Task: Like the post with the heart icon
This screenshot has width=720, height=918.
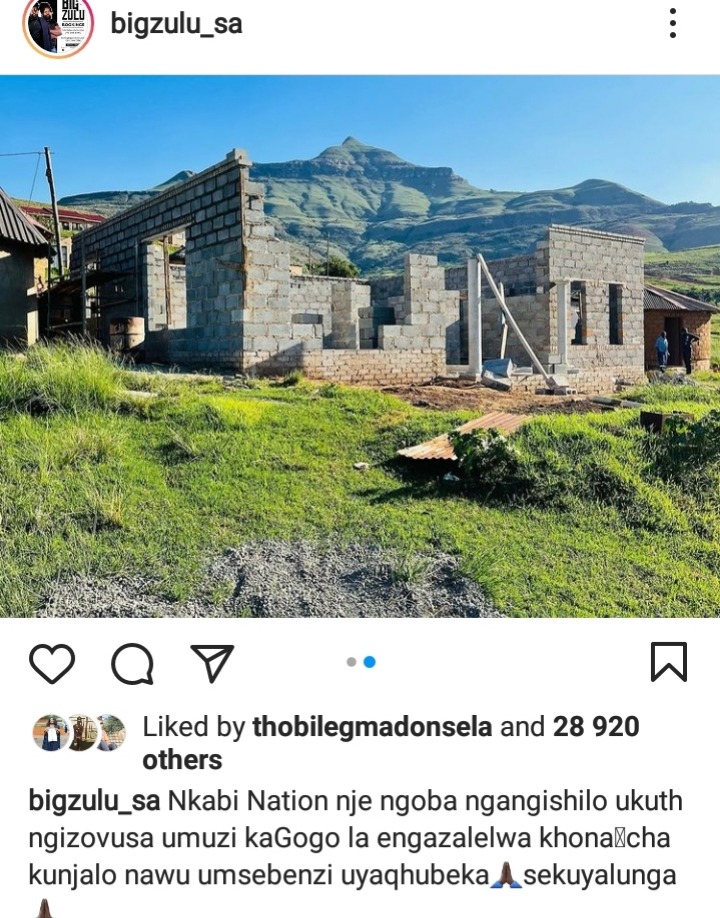Action: pos(52,663)
